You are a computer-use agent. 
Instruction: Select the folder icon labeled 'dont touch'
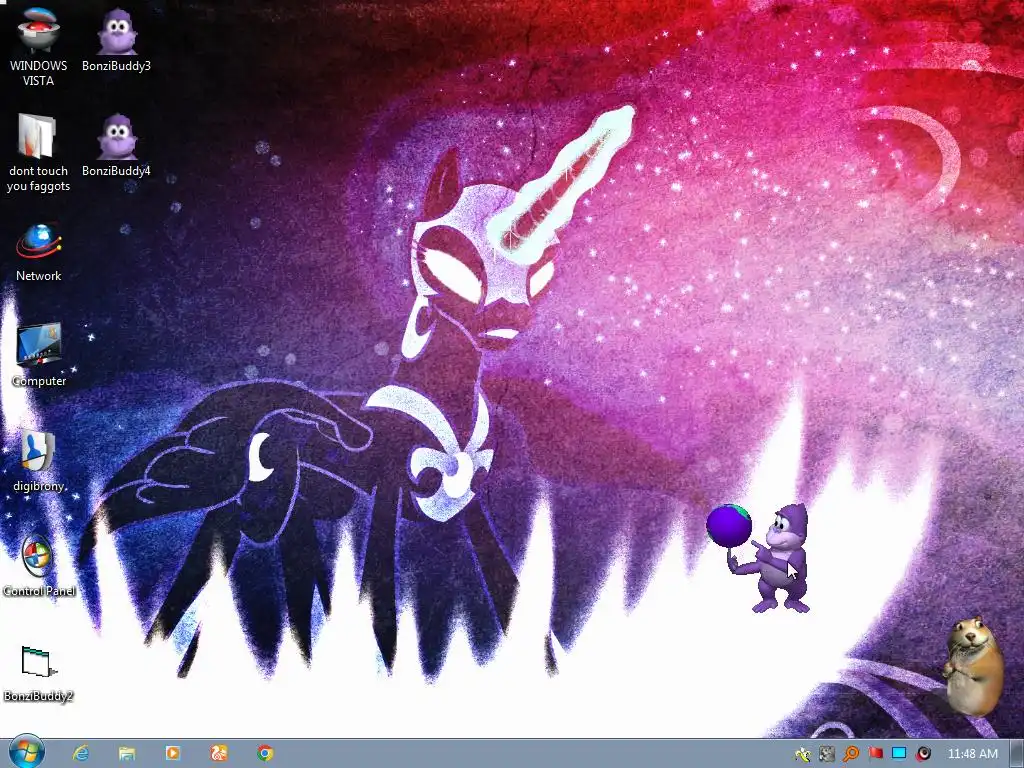point(38,152)
